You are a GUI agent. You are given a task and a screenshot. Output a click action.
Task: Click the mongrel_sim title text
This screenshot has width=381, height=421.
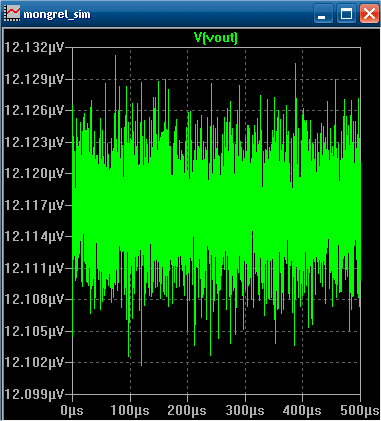(x=57, y=15)
